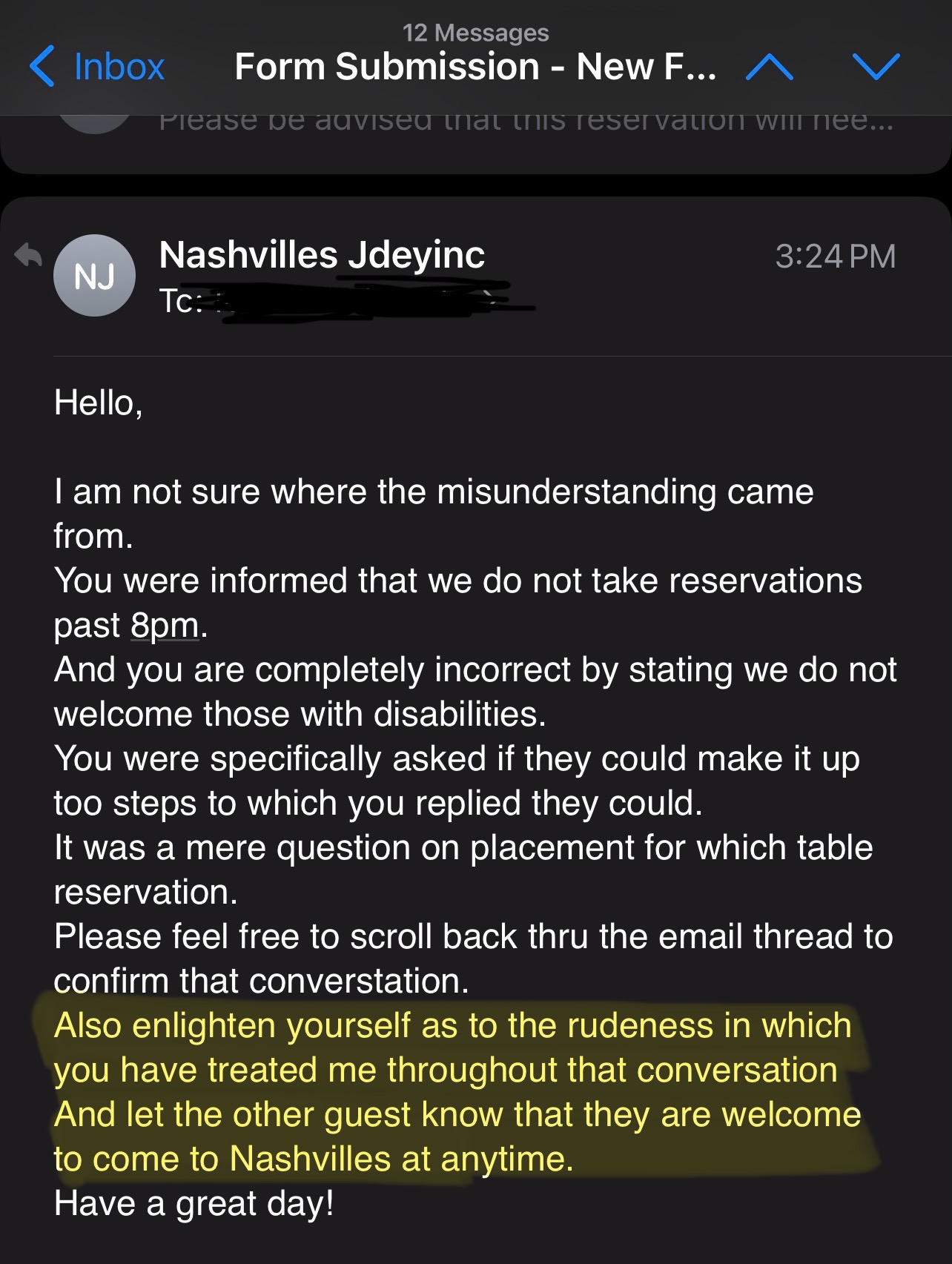The height and width of the screenshot is (1264, 952).
Task: Open the NJ sender avatar
Action: [x=94, y=276]
